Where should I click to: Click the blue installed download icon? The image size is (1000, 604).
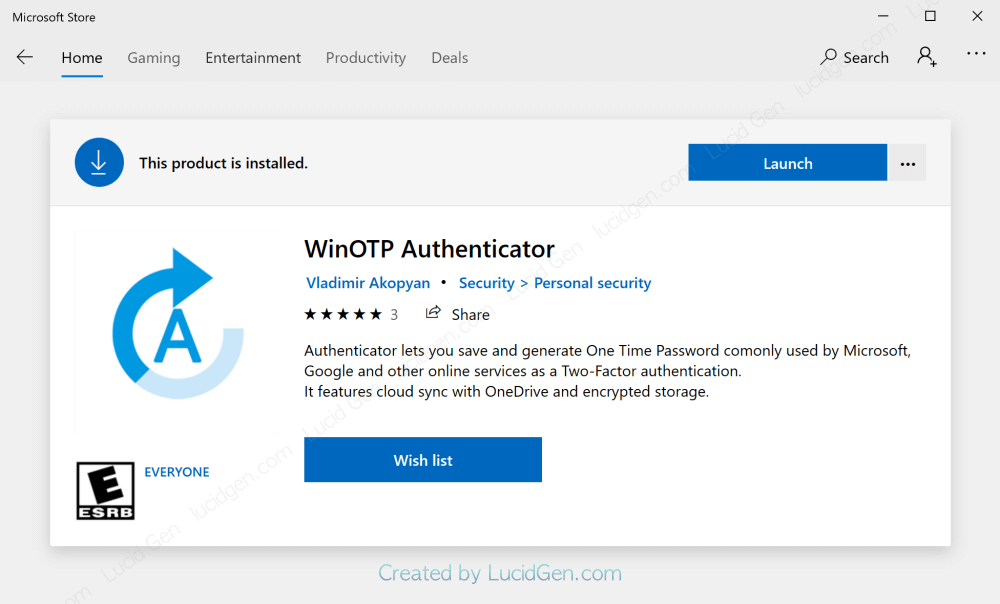[99, 163]
